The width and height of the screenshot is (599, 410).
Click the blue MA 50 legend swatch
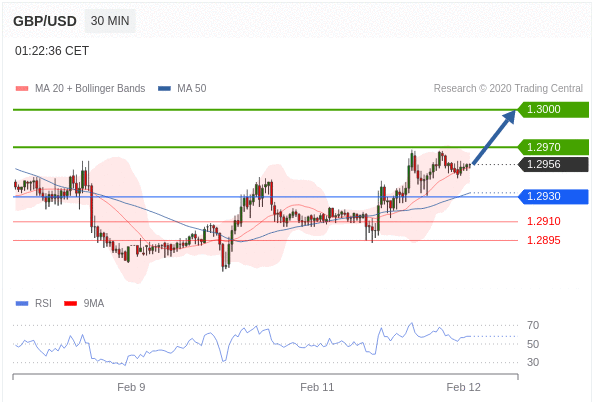coord(164,89)
